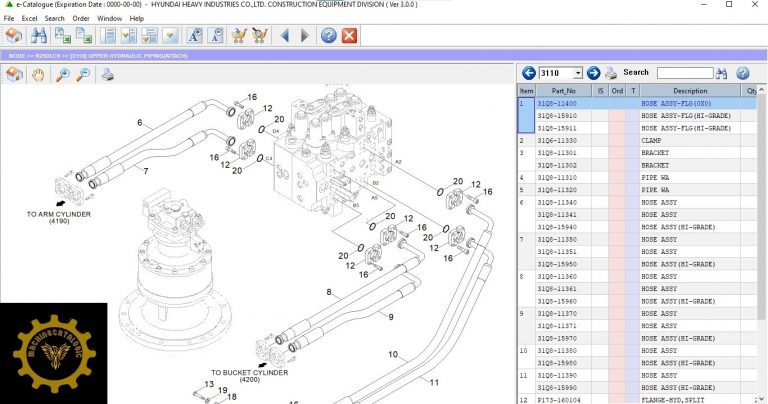
Task: Click the Description column header
Action: [x=689, y=90]
